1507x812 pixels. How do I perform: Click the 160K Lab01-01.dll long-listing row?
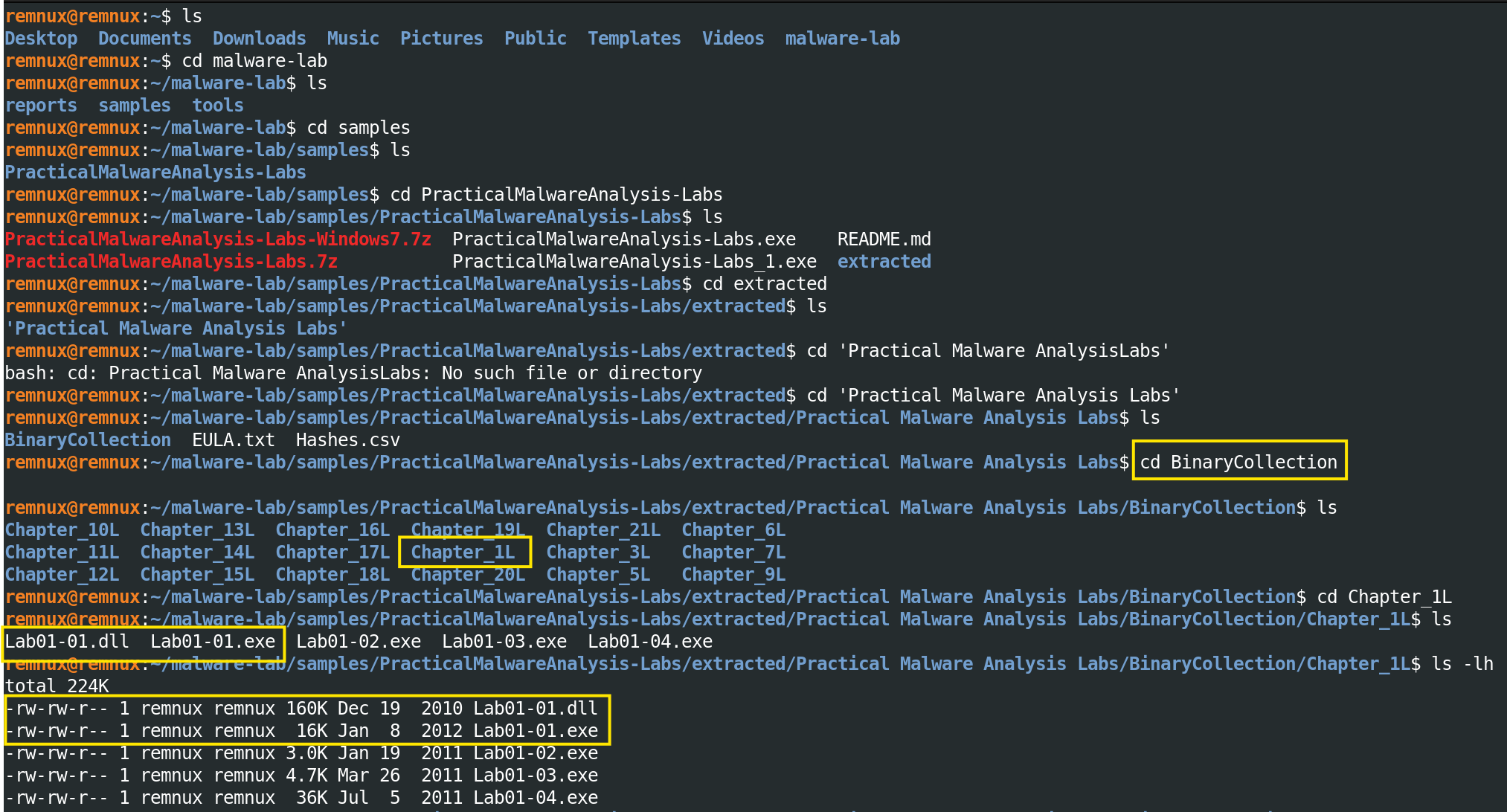(301, 709)
